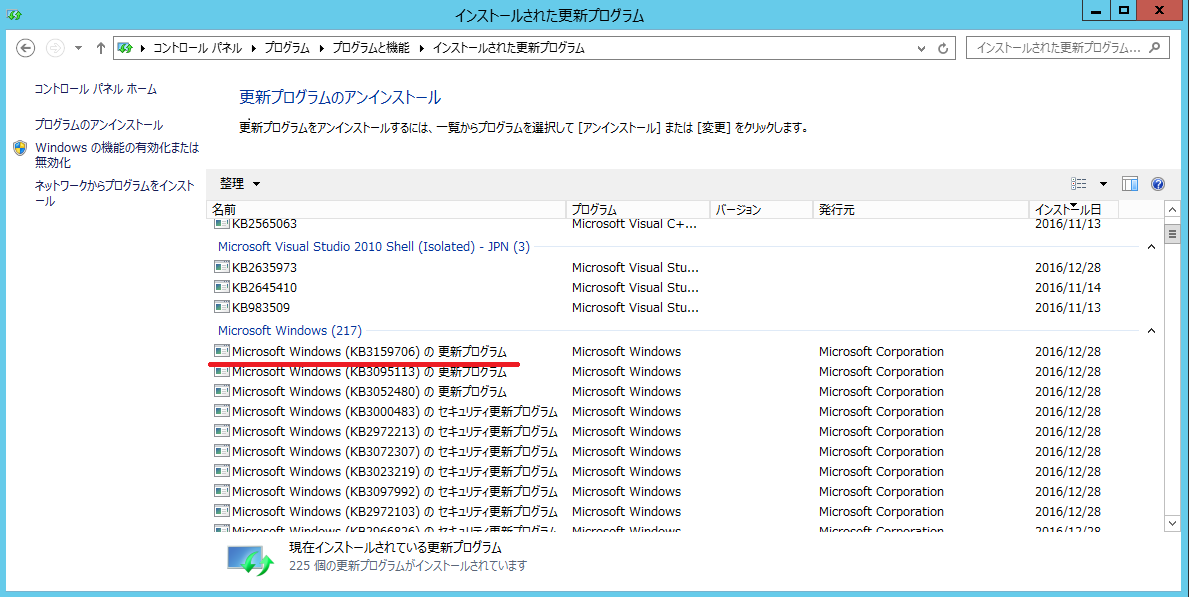
Task: Click the search magnifier icon
Action: tap(1155, 48)
